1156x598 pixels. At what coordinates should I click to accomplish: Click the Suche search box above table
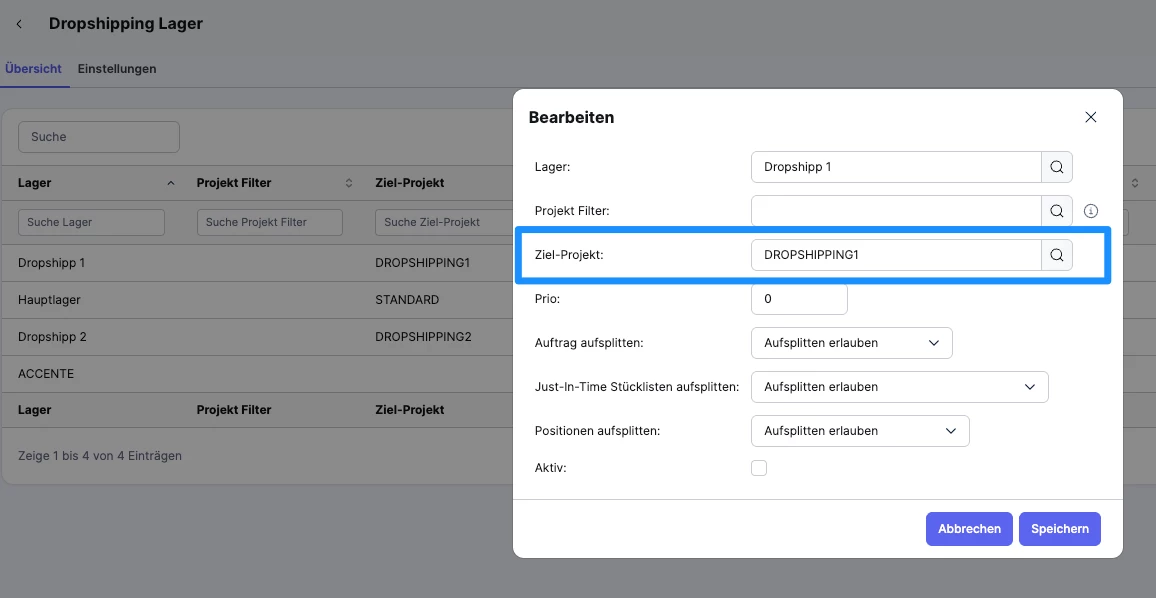[99, 137]
